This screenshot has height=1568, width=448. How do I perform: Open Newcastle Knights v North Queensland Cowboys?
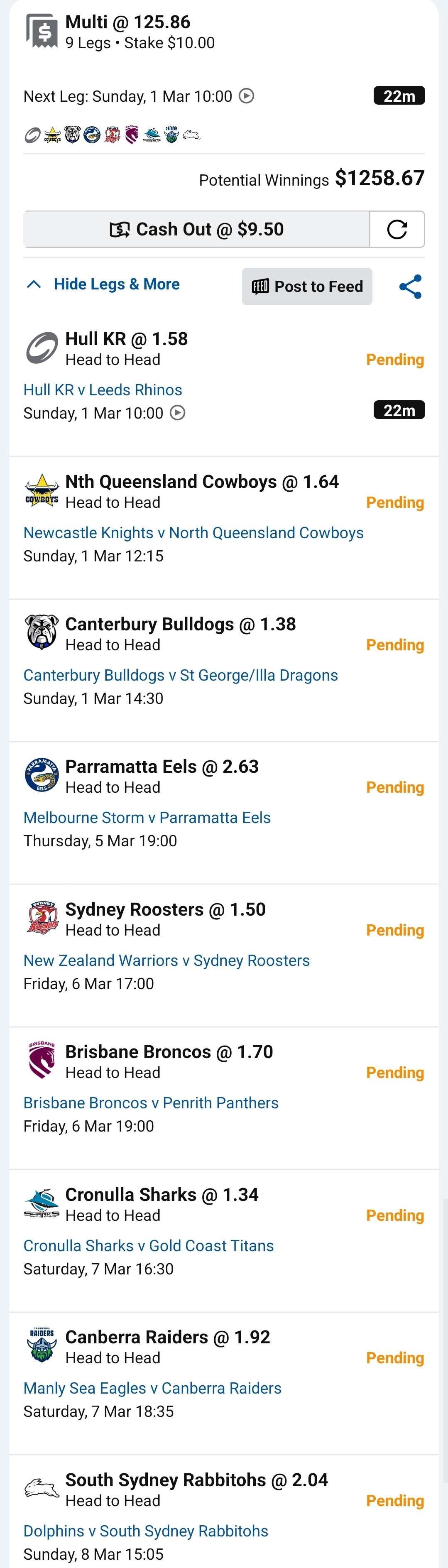click(193, 533)
